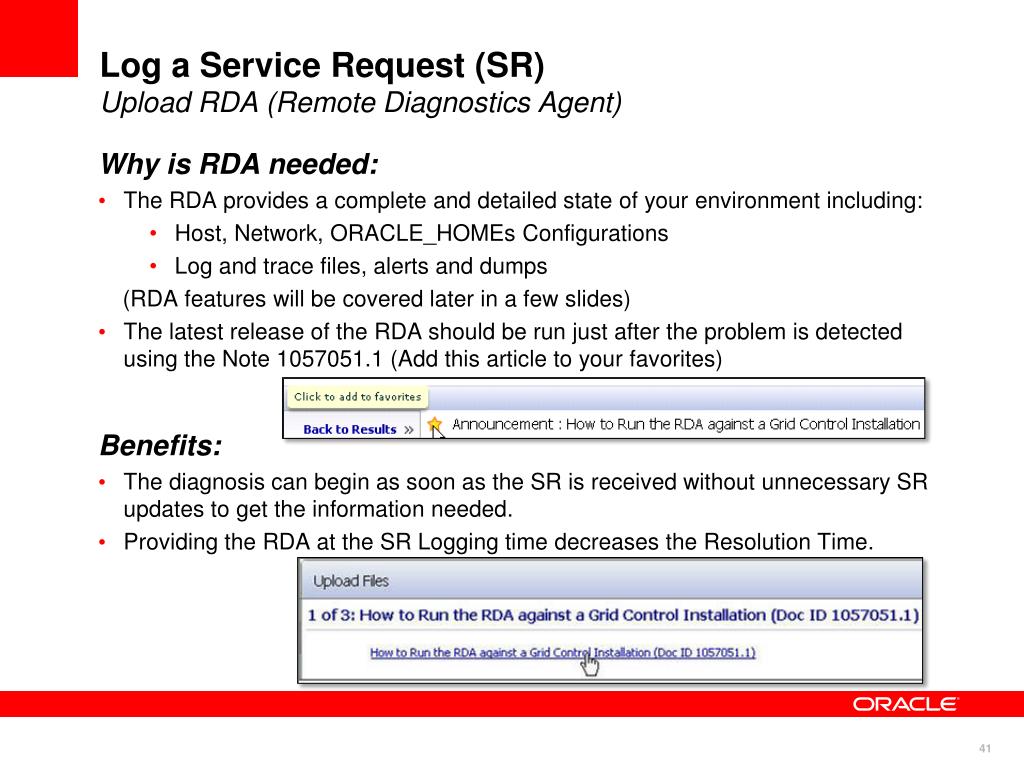Click the slide page number 41
1024x768 pixels.
click(x=985, y=748)
